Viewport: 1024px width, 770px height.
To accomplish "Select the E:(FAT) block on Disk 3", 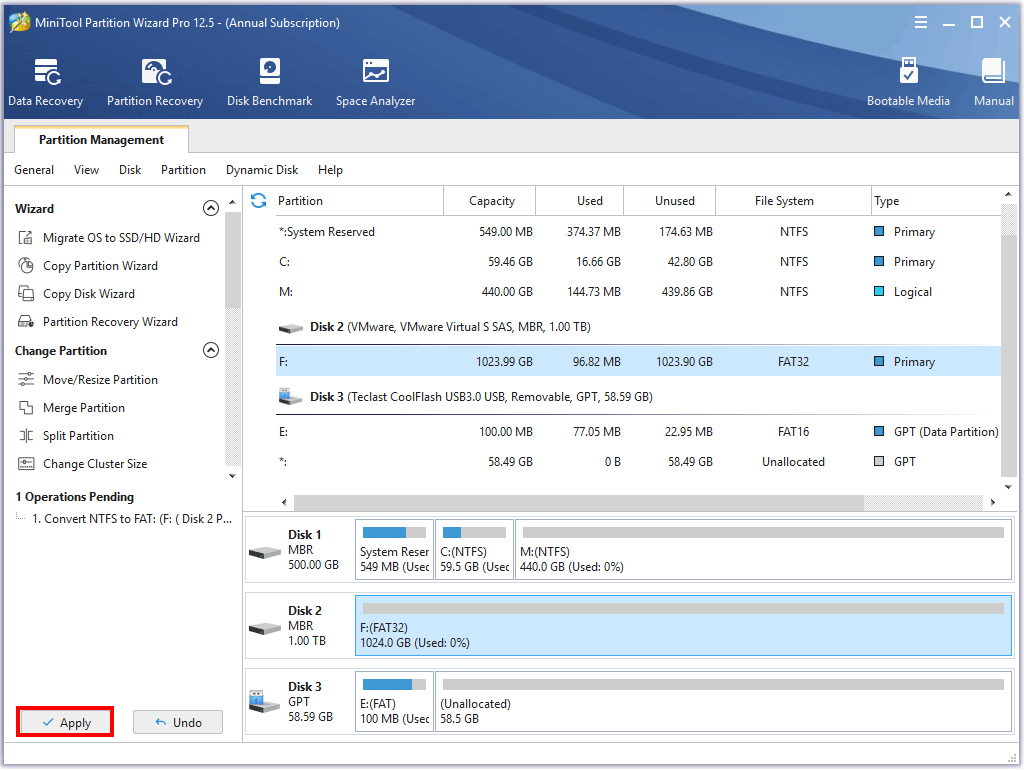I will click(x=394, y=701).
